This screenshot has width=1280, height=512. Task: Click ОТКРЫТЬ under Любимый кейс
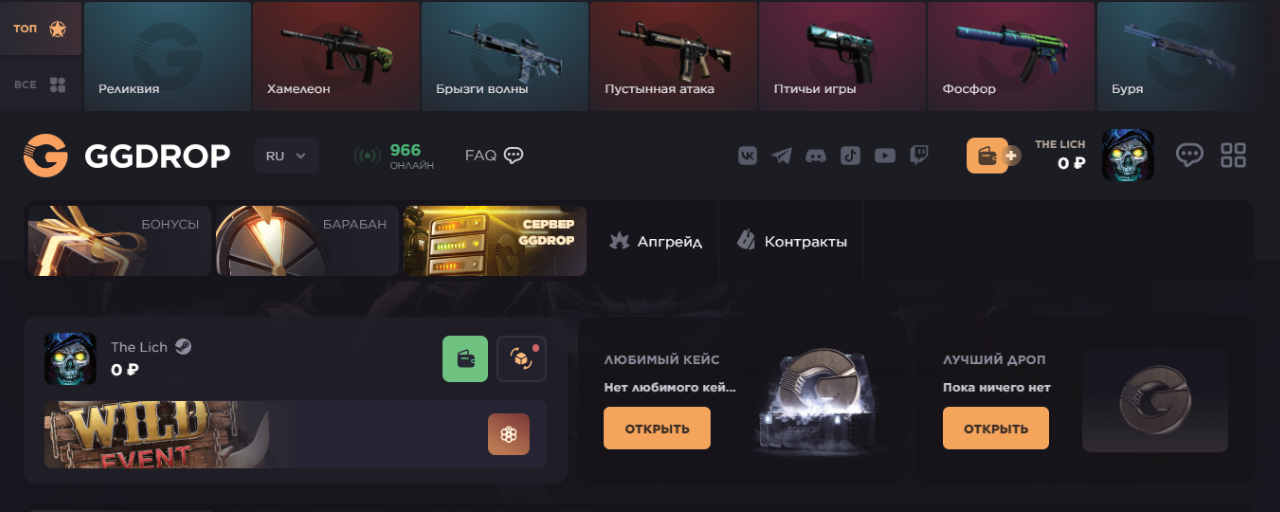click(657, 428)
